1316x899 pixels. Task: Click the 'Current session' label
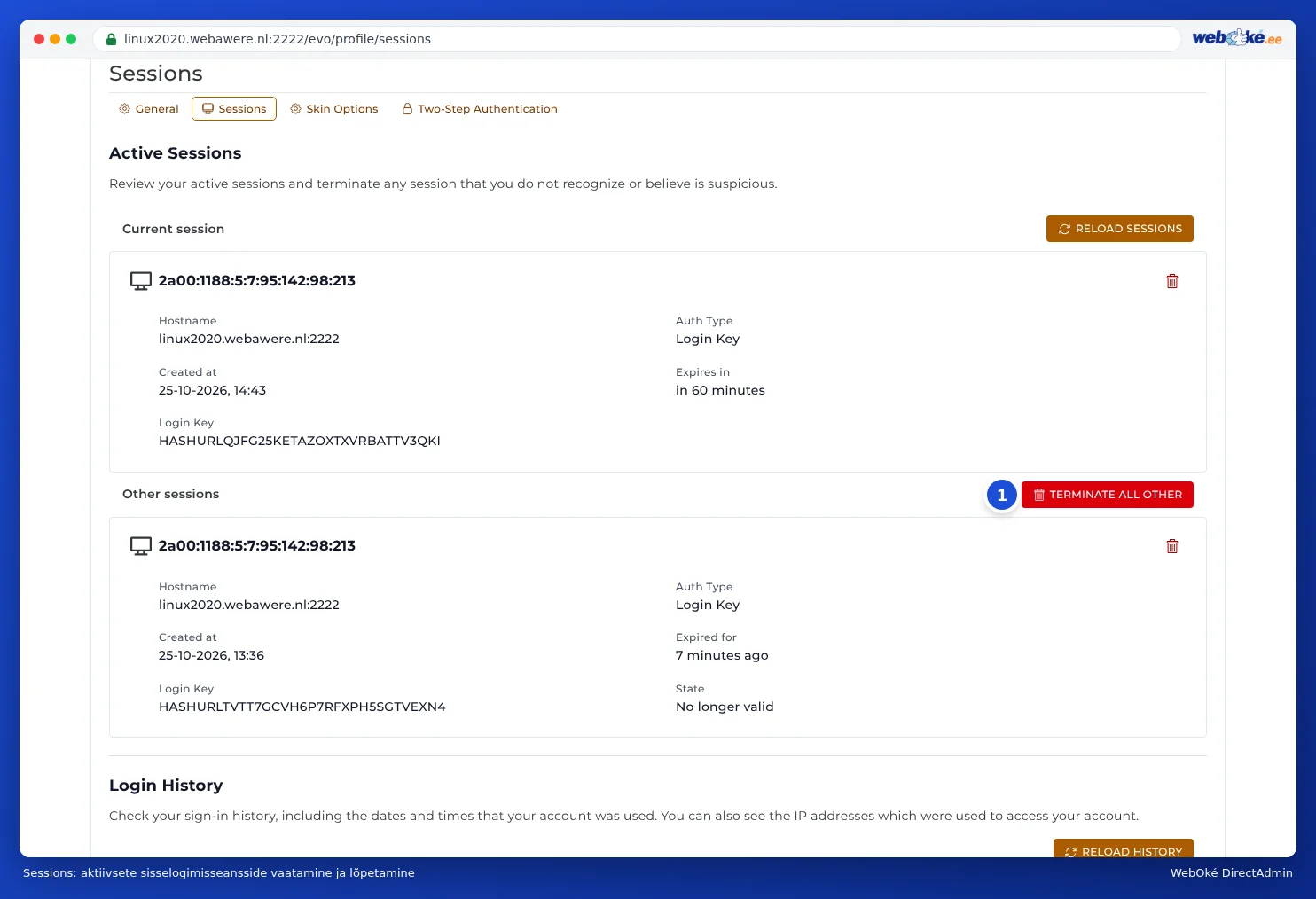(174, 229)
